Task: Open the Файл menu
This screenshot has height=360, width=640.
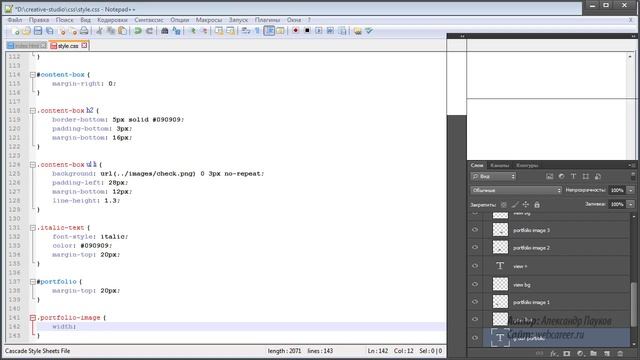Action: (x=15, y=20)
